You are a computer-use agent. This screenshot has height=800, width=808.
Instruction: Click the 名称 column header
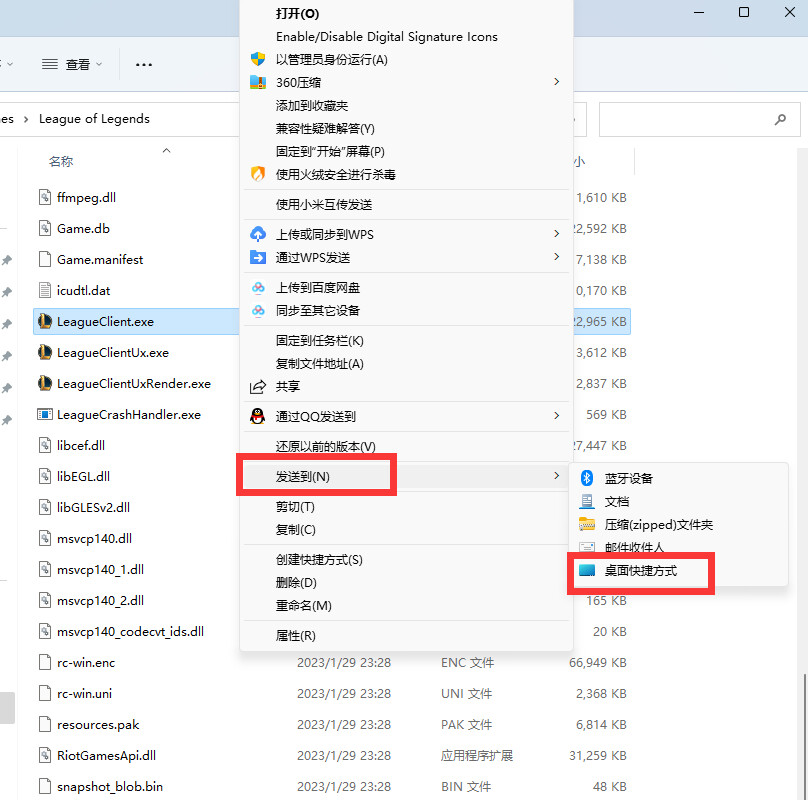click(x=61, y=161)
